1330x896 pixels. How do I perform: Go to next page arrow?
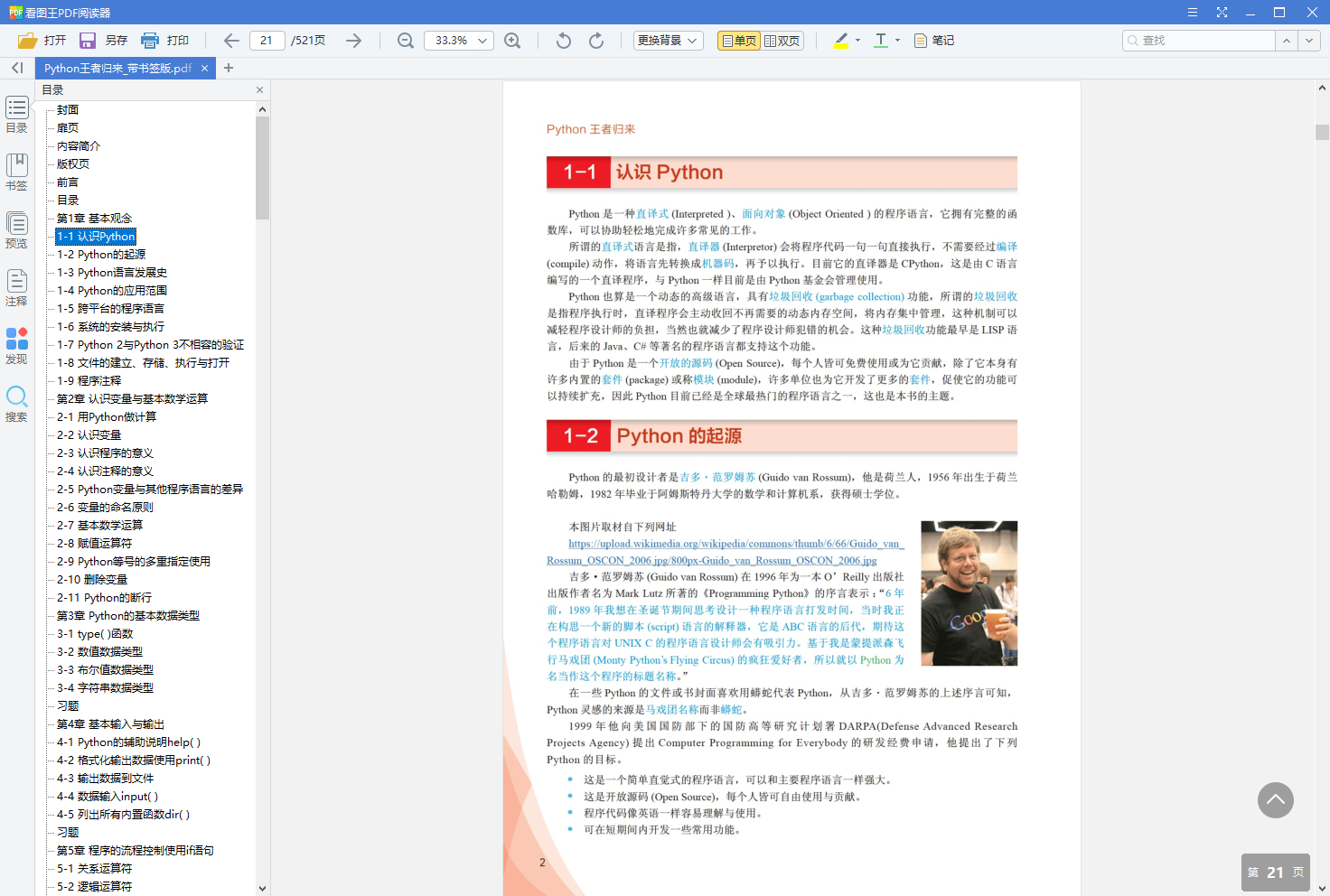[353, 41]
